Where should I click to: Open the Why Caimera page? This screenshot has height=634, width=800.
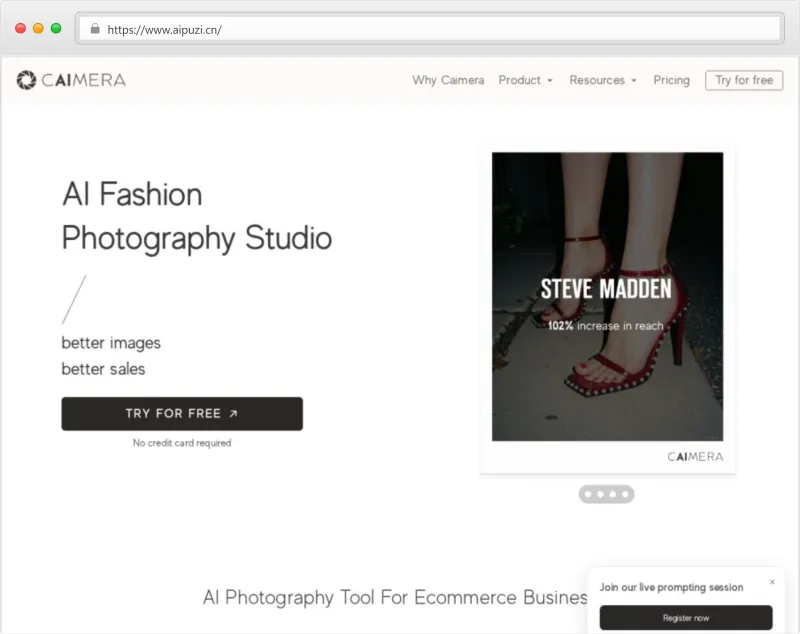[448, 80]
